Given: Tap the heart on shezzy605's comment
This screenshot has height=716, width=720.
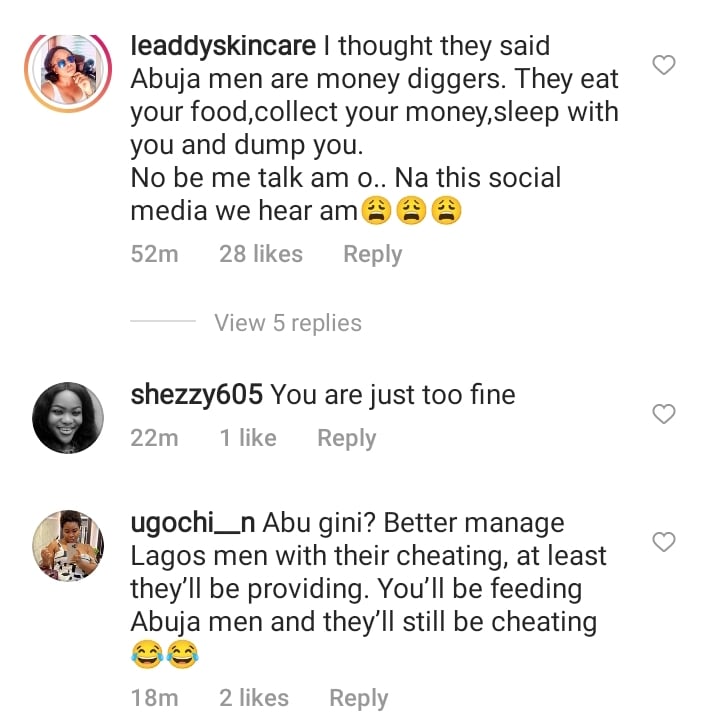Looking at the screenshot, I should [664, 414].
